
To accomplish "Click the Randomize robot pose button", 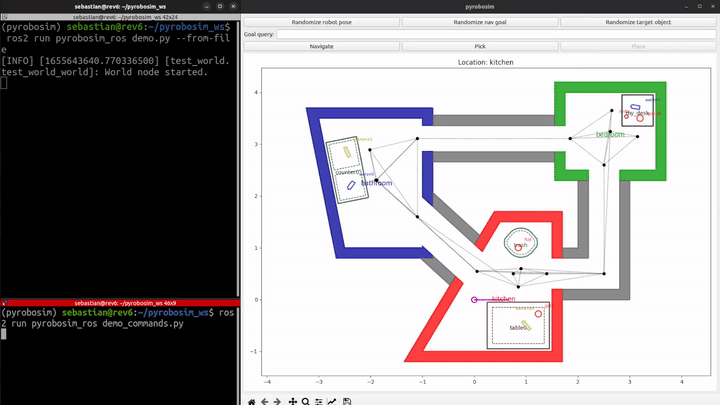I will coord(321,22).
